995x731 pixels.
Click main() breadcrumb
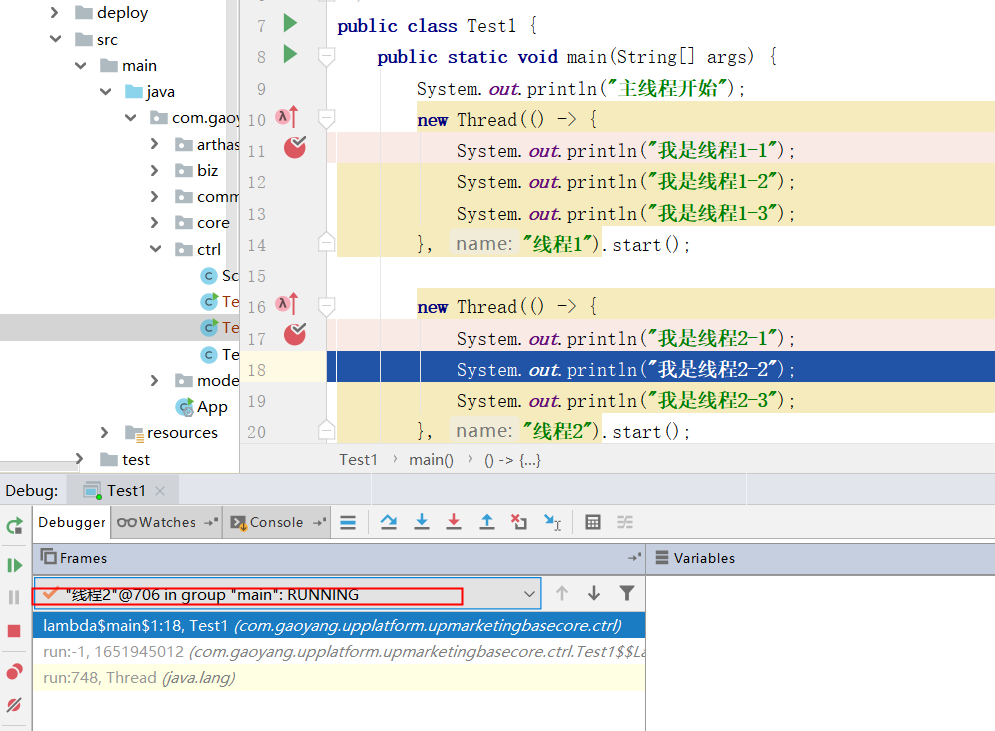pyautogui.click(x=431, y=459)
